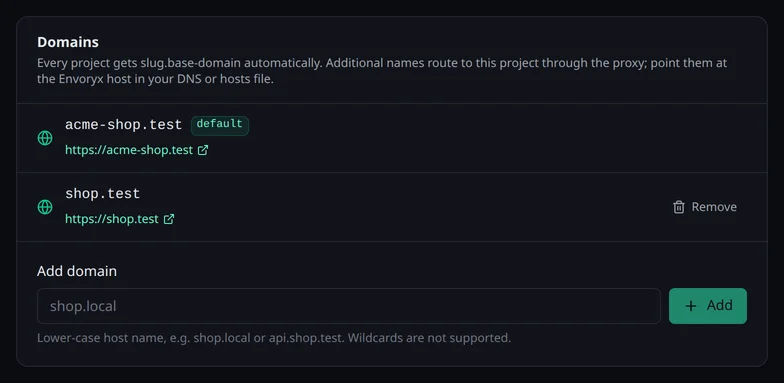The image size is (784, 383).
Task: Click the globe icon beside acme-shop.test
Action: (45, 138)
